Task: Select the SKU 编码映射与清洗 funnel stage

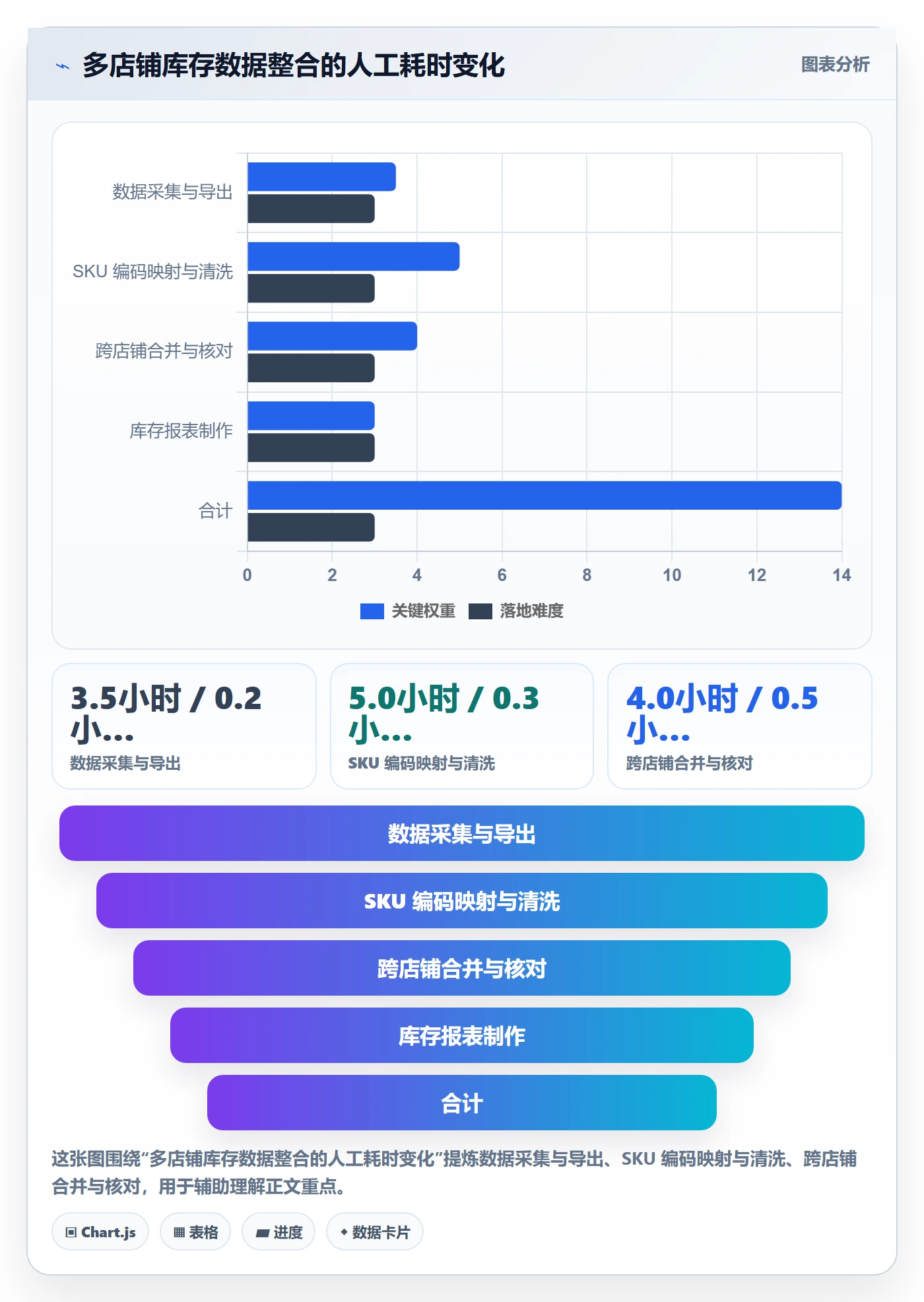Action: click(x=462, y=901)
